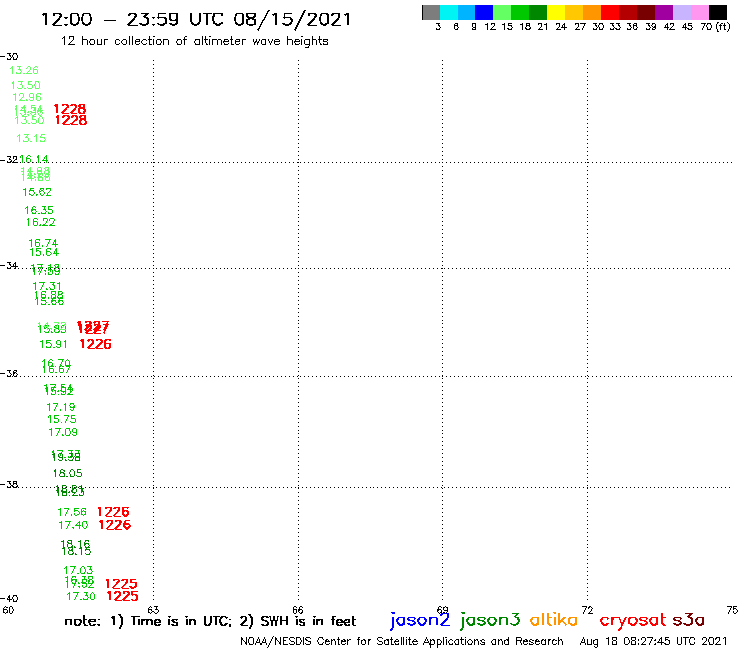740x650 pixels.
Task: Click the red time label 1226 beside 17.56
Action: (x=113, y=512)
